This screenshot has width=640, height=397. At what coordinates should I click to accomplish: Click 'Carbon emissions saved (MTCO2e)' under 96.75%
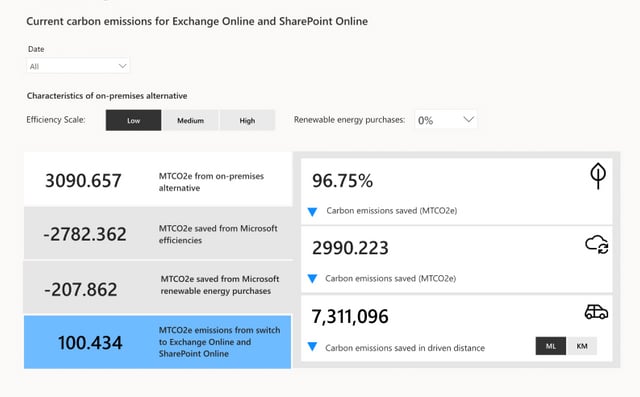click(392, 211)
